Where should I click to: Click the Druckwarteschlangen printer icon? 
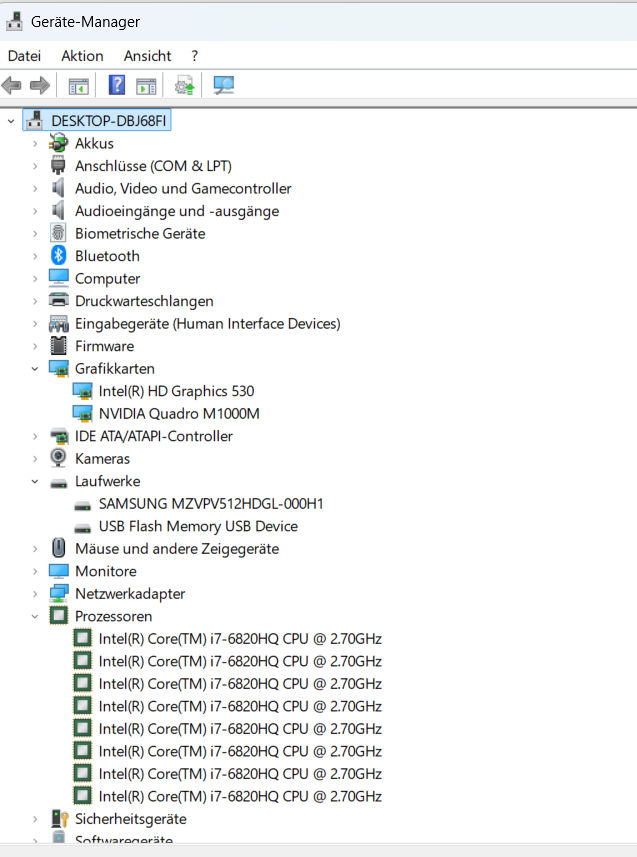[59, 300]
